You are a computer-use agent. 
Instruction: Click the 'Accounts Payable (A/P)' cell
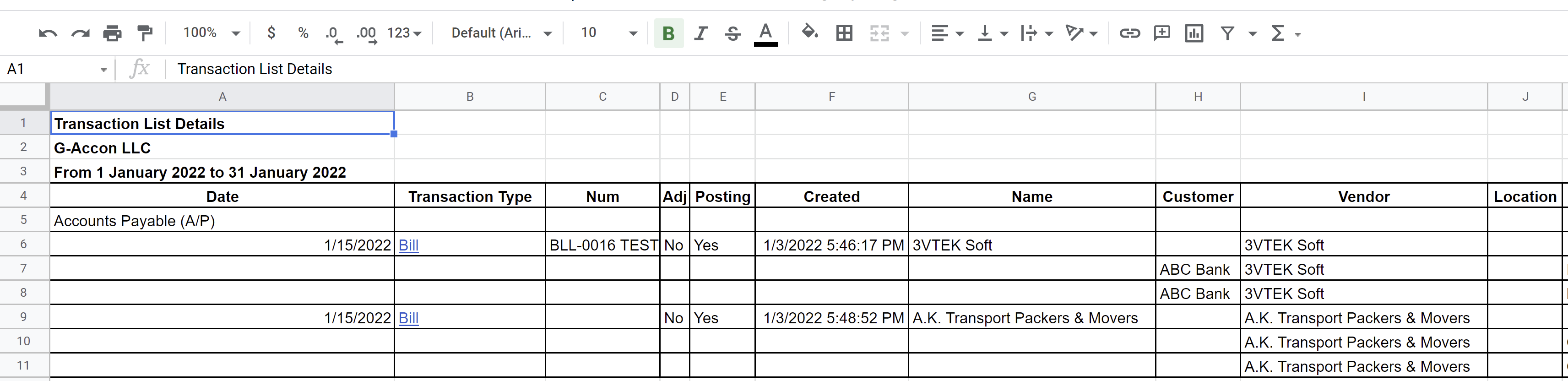click(x=222, y=220)
